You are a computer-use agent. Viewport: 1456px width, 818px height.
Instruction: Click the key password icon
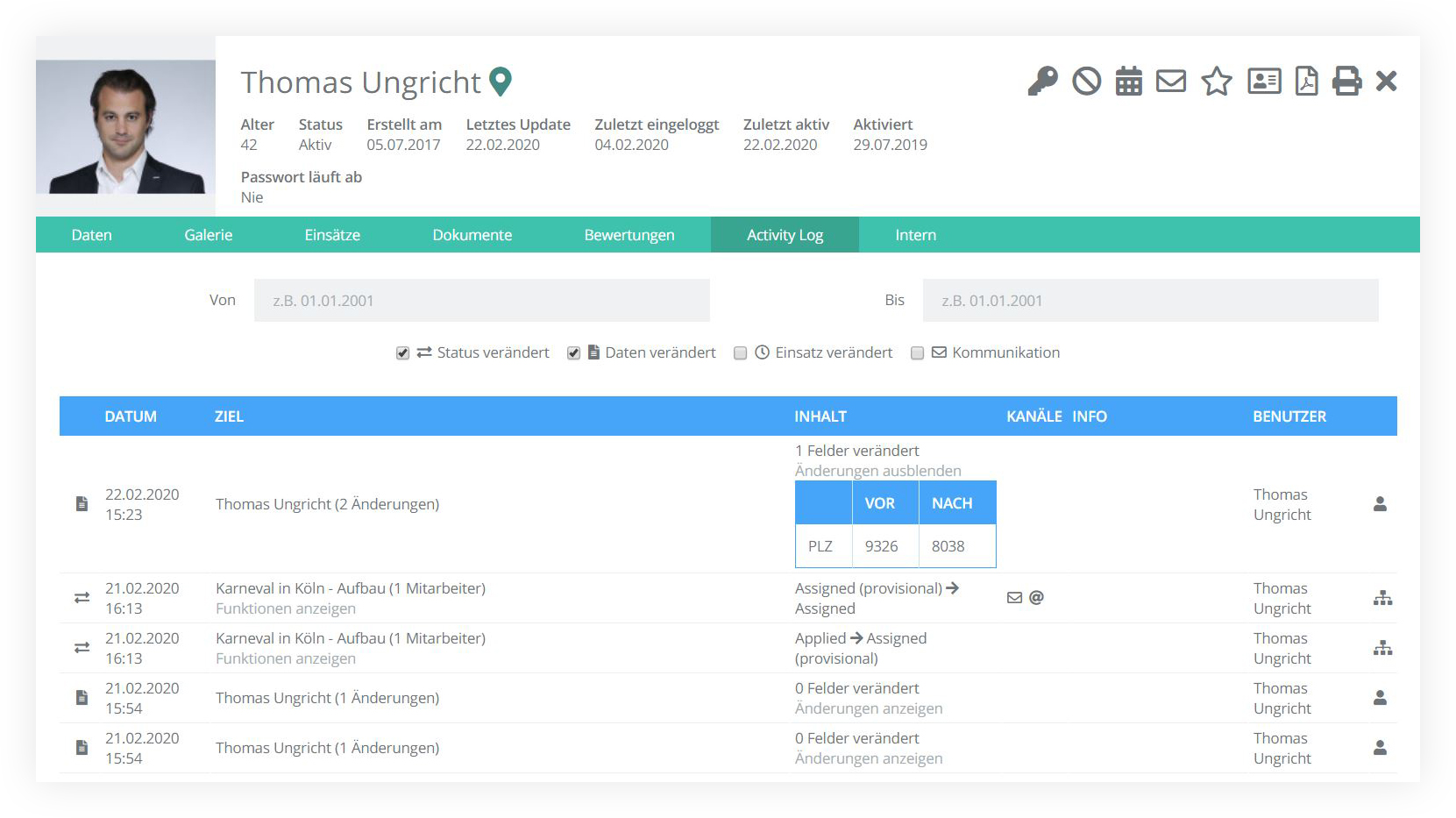tap(1042, 82)
